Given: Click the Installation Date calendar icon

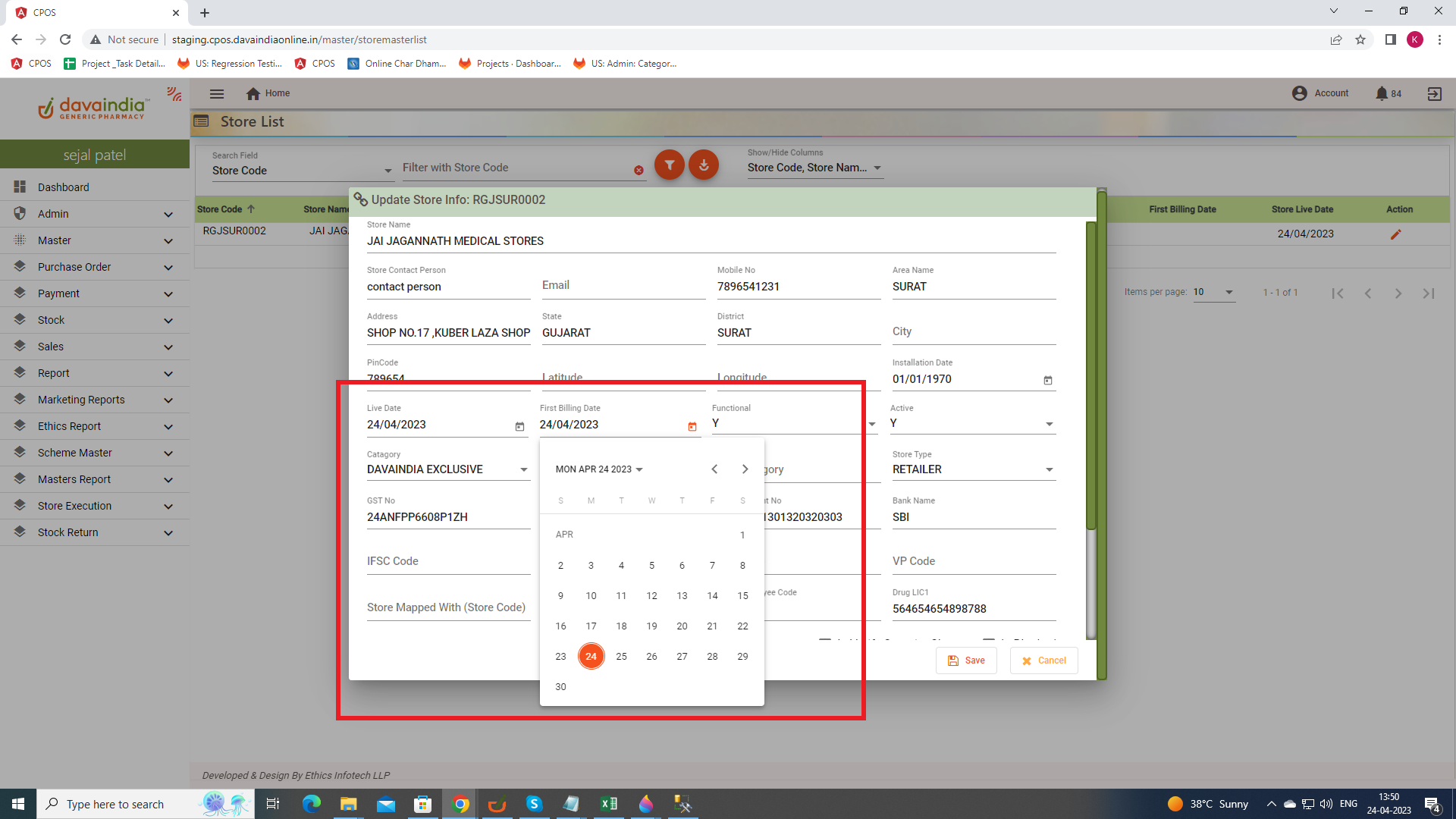Looking at the screenshot, I should 1047,380.
